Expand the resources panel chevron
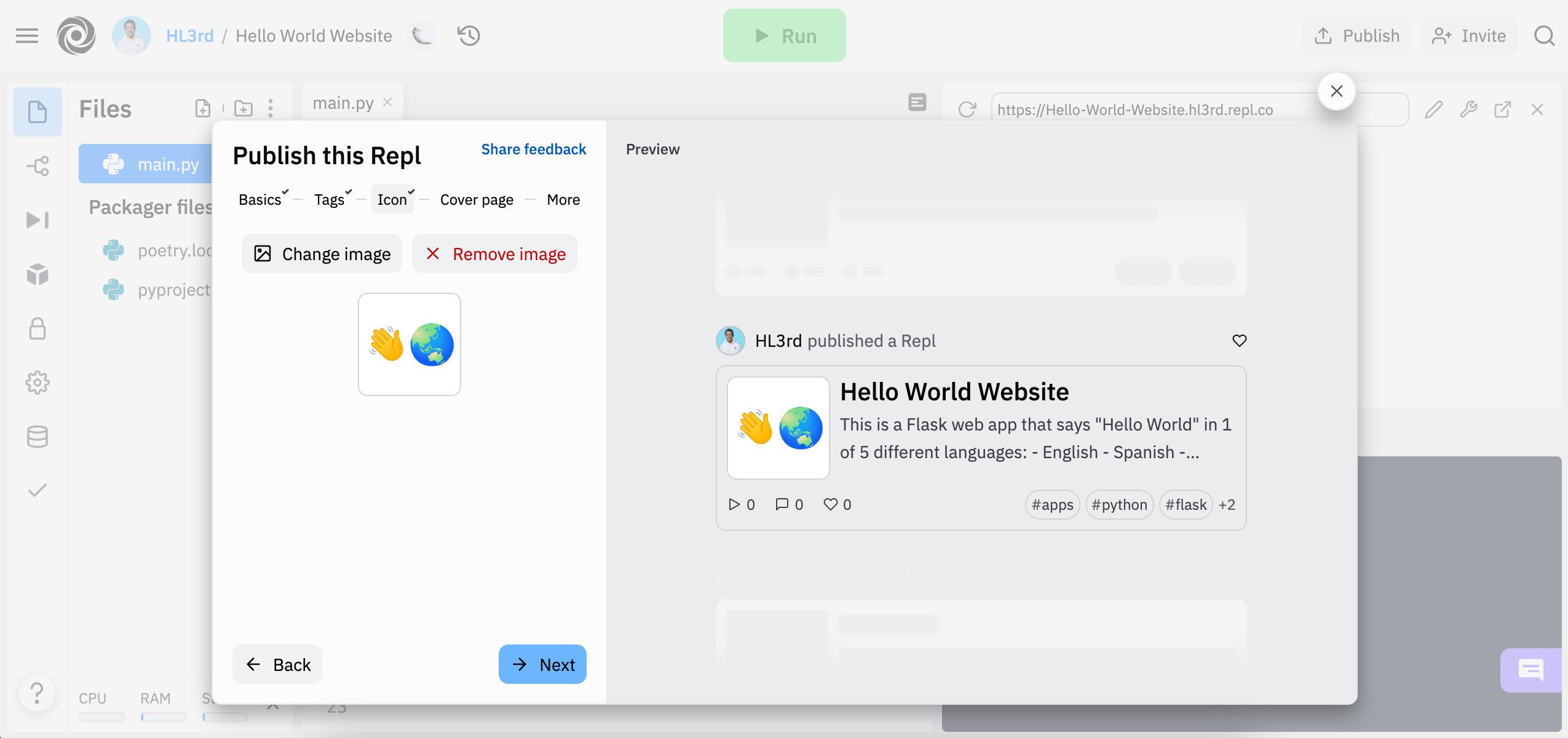This screenshot has width=1568, height=738. 273,706
